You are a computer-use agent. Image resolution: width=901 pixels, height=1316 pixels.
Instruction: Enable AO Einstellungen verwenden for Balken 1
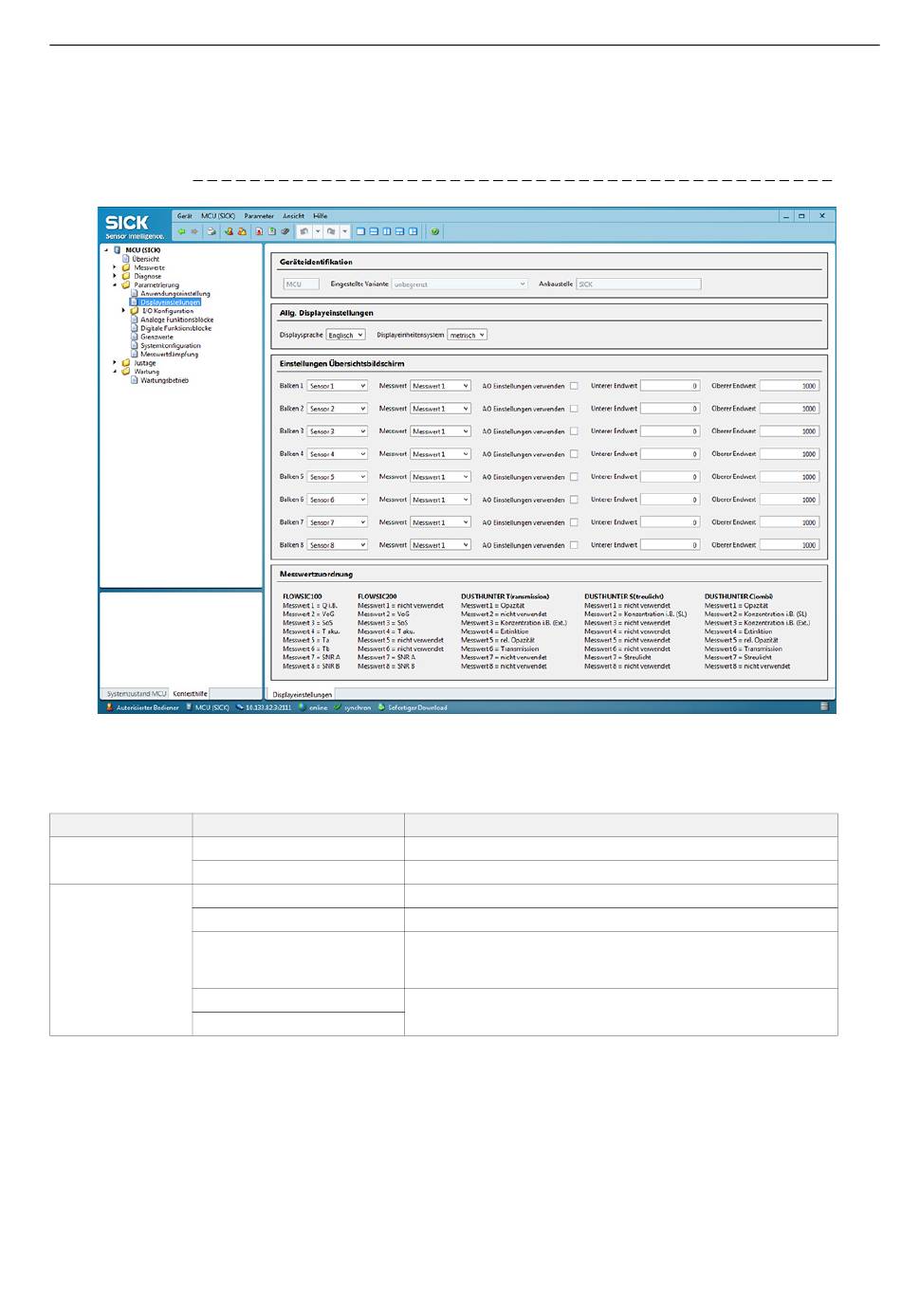(x=574, y=386)
